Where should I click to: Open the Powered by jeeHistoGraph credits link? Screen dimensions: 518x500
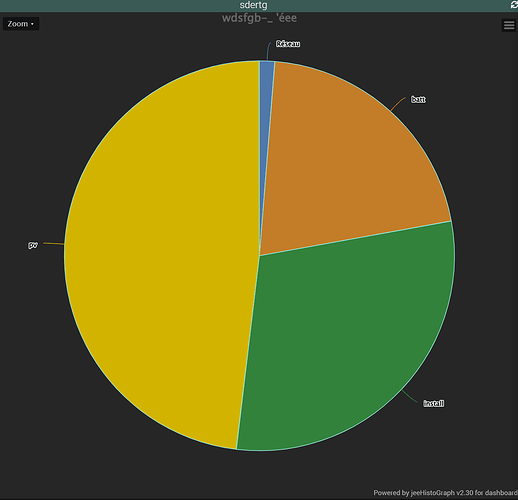[445, 493]
